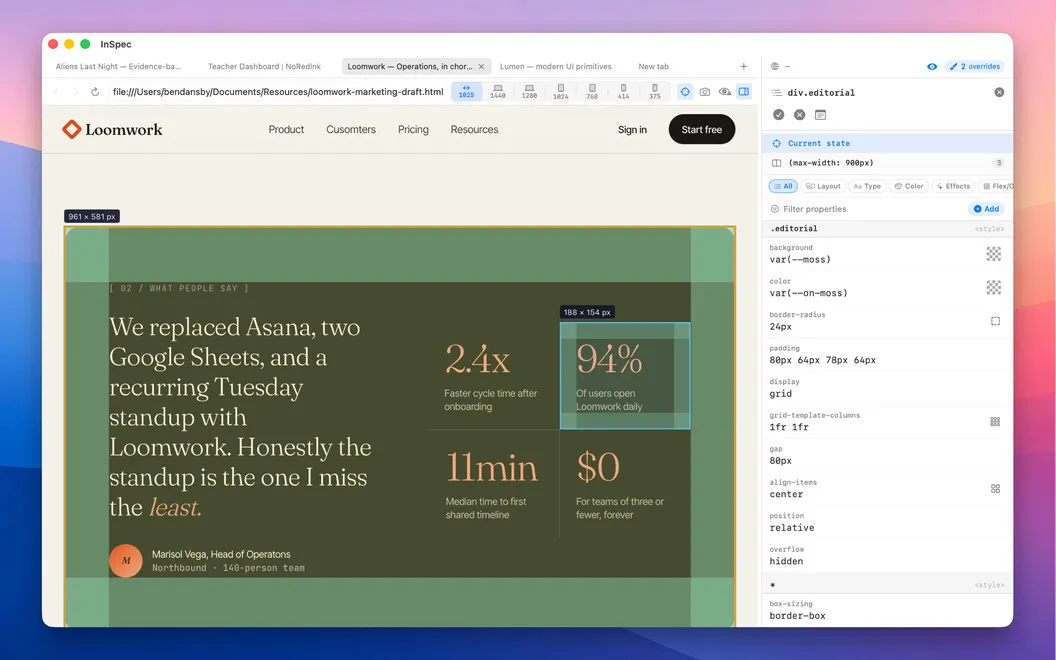Switch viewport to 1440 laptop preset

[498, 92]
